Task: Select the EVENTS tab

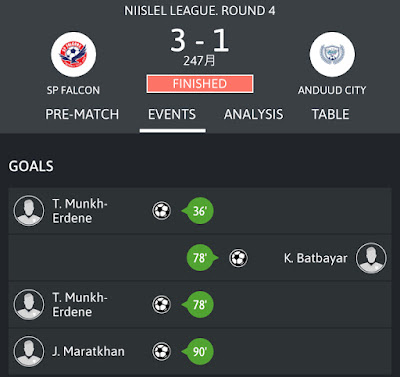Action: (172, 114)
